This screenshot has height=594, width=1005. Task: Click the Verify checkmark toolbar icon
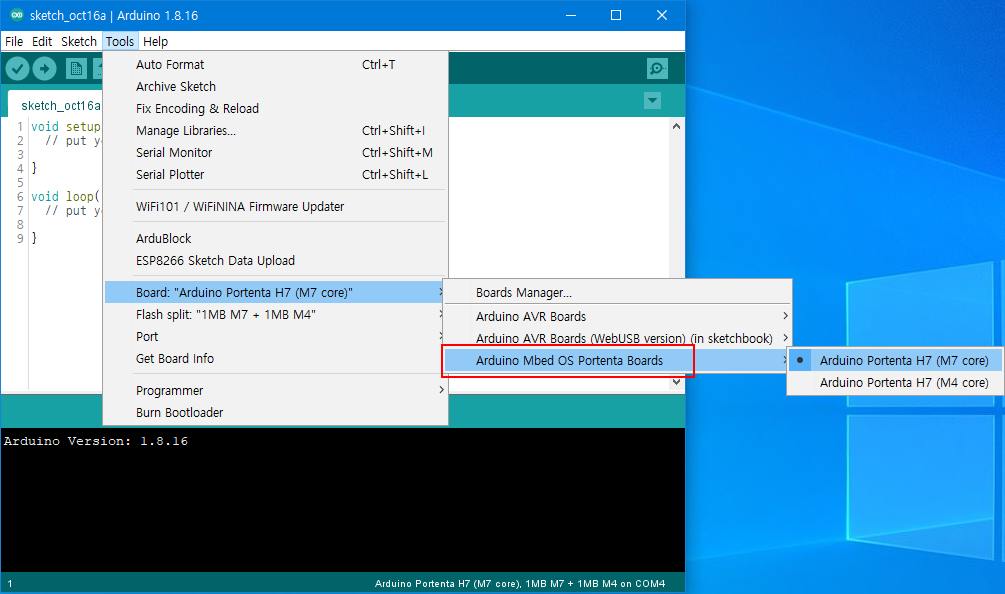pos(17,69)
